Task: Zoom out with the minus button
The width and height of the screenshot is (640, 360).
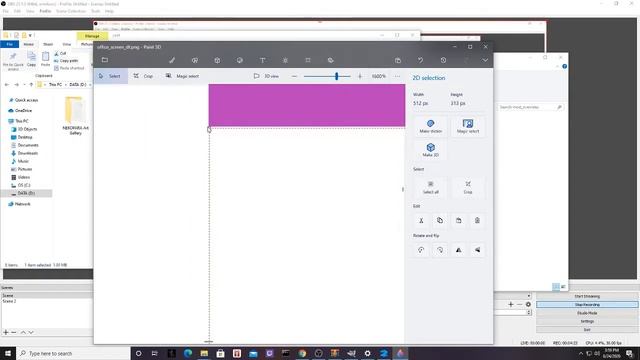Action: click(x=294, y=76)
